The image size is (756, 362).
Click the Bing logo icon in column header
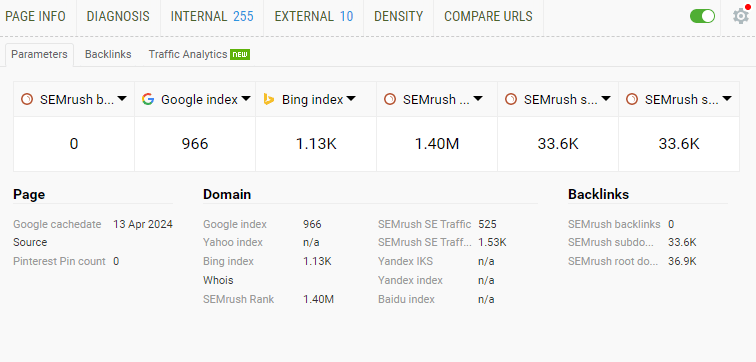(269, 99)
